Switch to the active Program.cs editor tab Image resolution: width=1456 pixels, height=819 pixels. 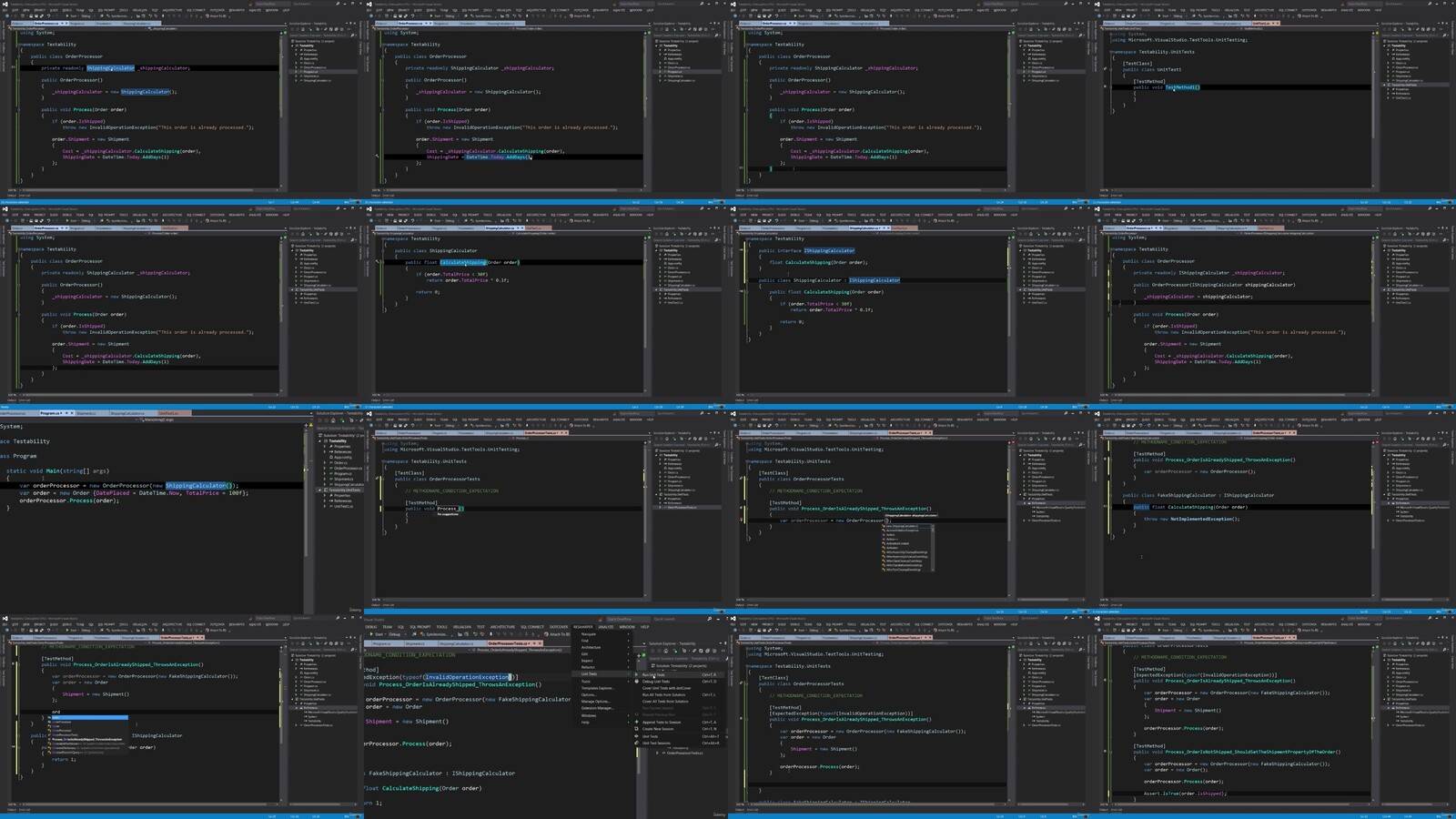50,413
